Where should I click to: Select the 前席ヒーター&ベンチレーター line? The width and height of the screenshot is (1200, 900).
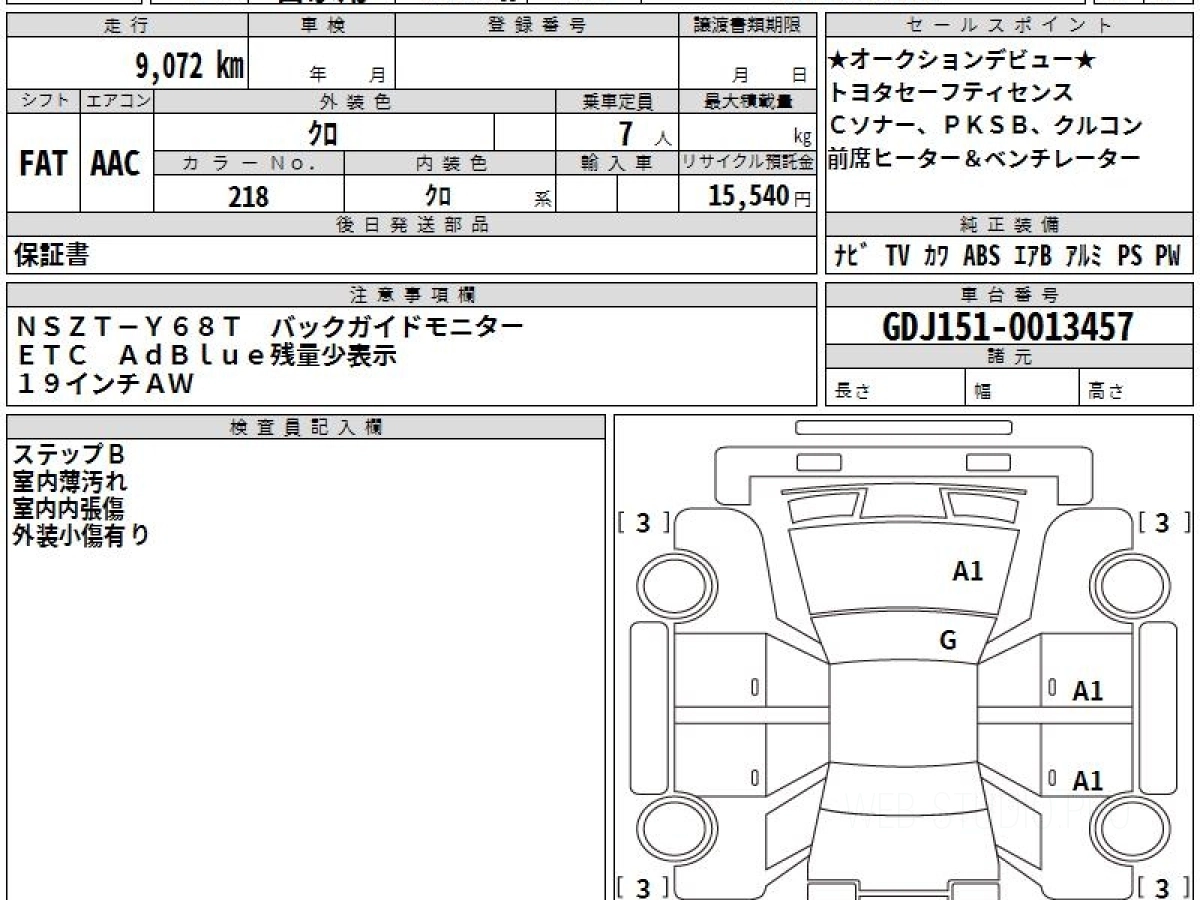click(984, 158)
